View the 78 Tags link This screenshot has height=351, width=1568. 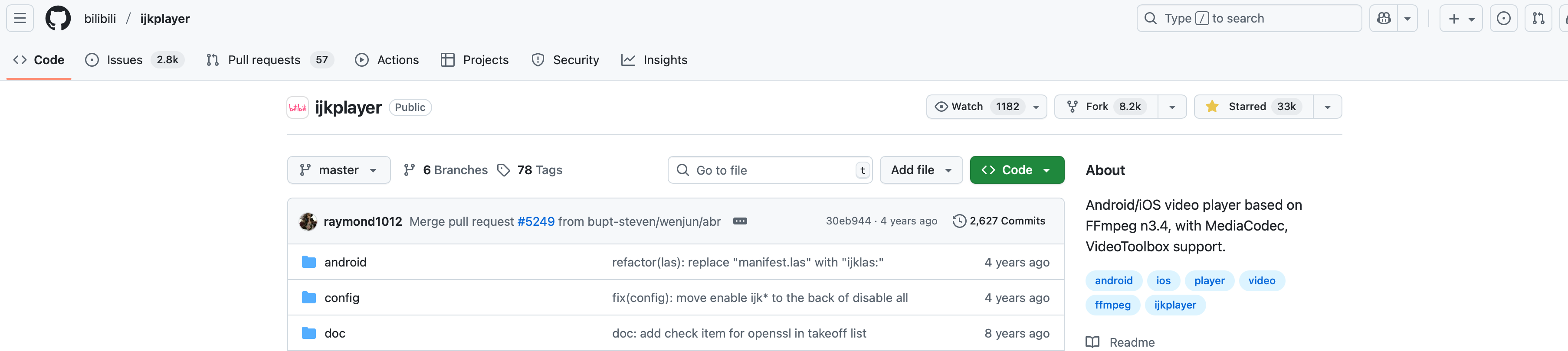[530, 170]
